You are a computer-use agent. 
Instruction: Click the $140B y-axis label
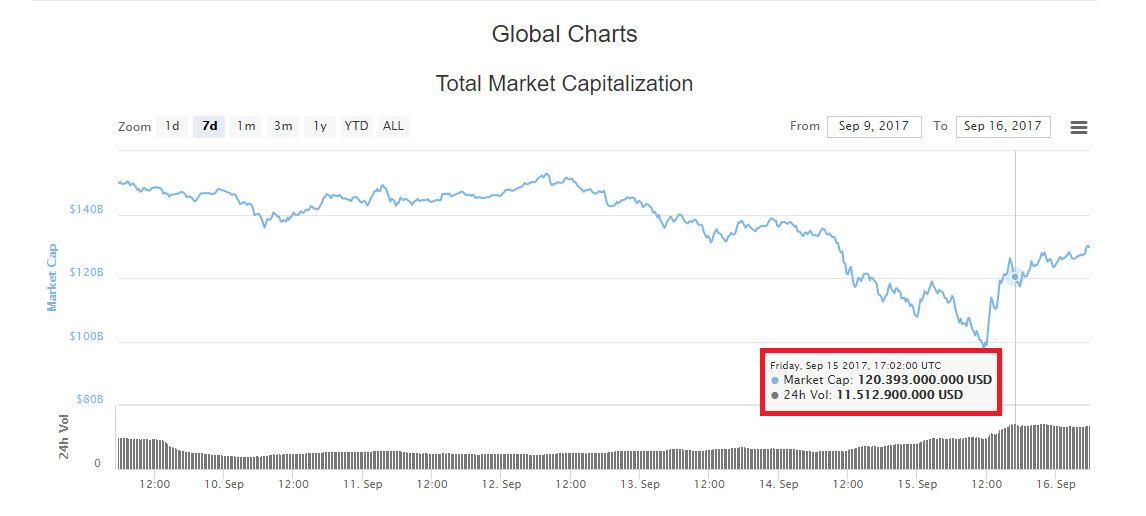[86, 210]
